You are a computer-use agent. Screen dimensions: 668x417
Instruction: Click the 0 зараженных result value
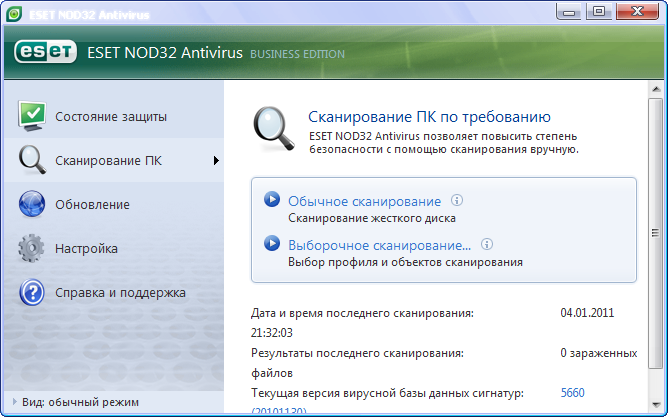(599, 353)
